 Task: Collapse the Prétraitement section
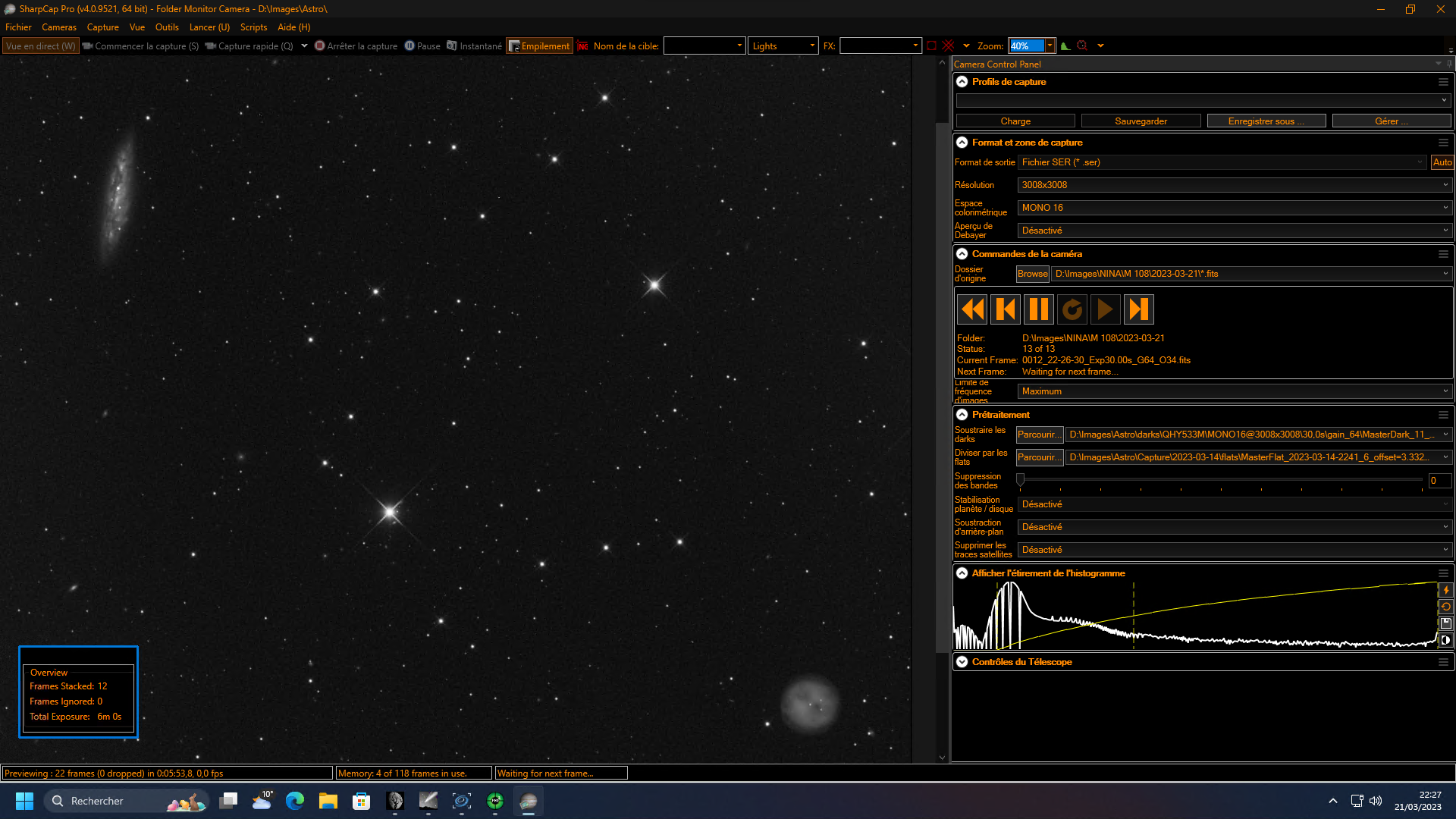(962, 415)
